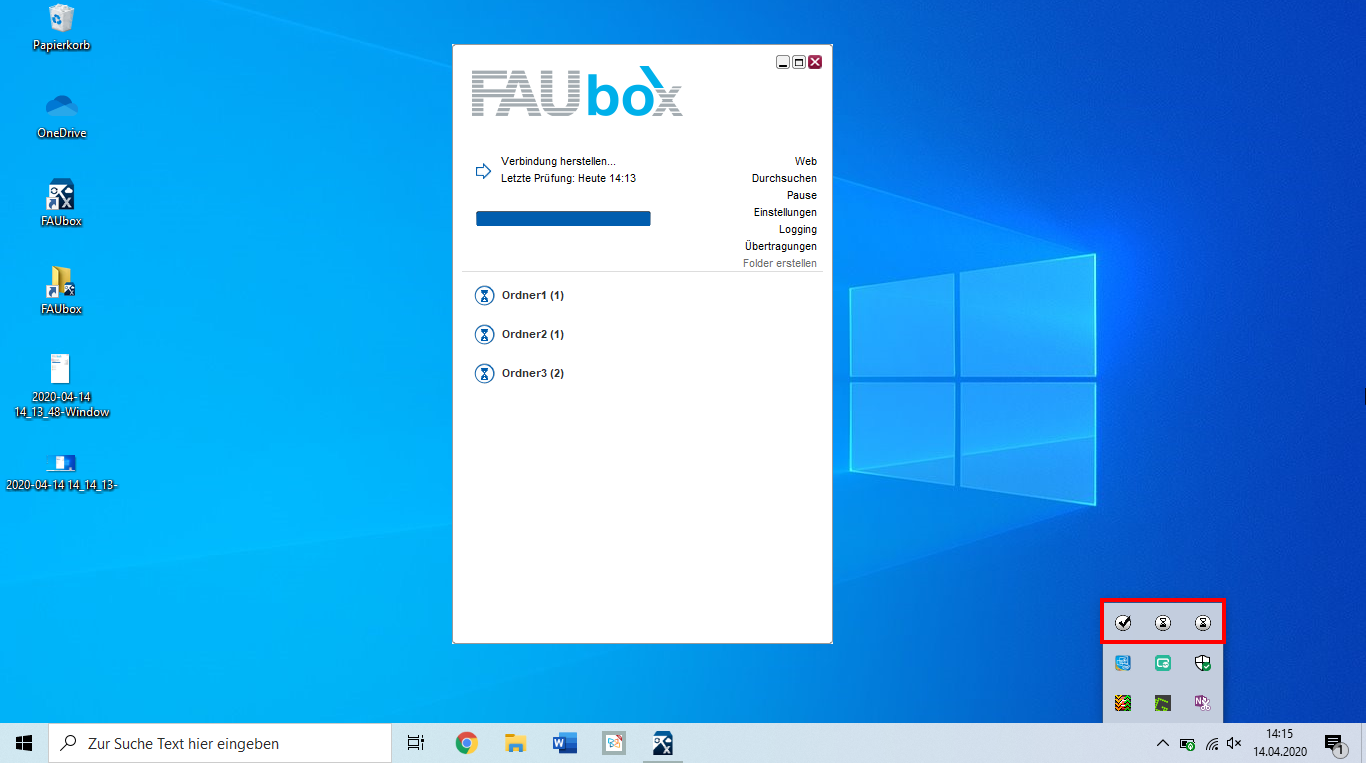
Task: Select the Ordner3 (2) folder entry
Action: click(533, 374)
